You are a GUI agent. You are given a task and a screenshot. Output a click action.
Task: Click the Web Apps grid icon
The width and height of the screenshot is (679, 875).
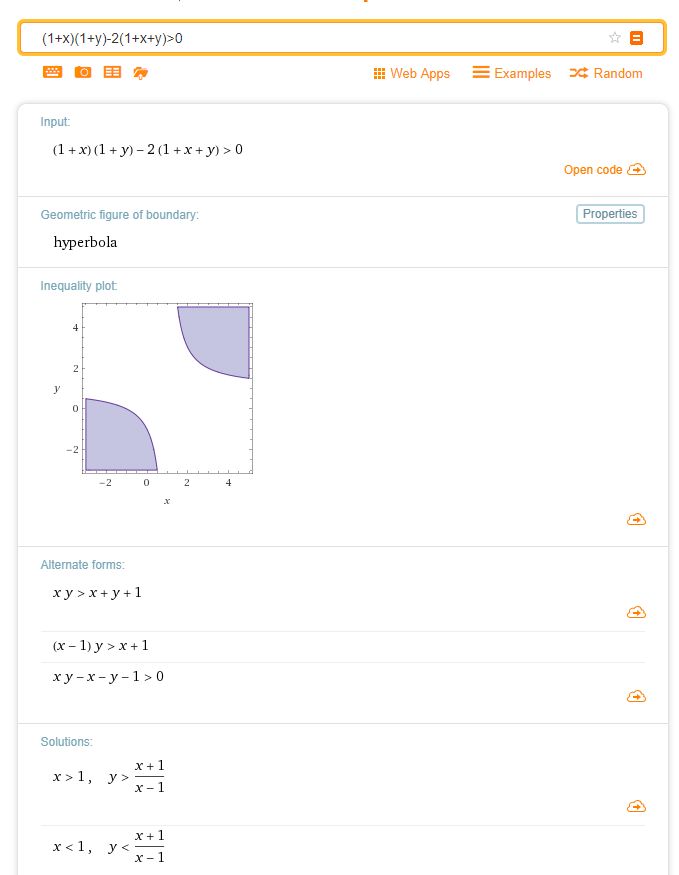pyautogui.click(x=379, y=74)
